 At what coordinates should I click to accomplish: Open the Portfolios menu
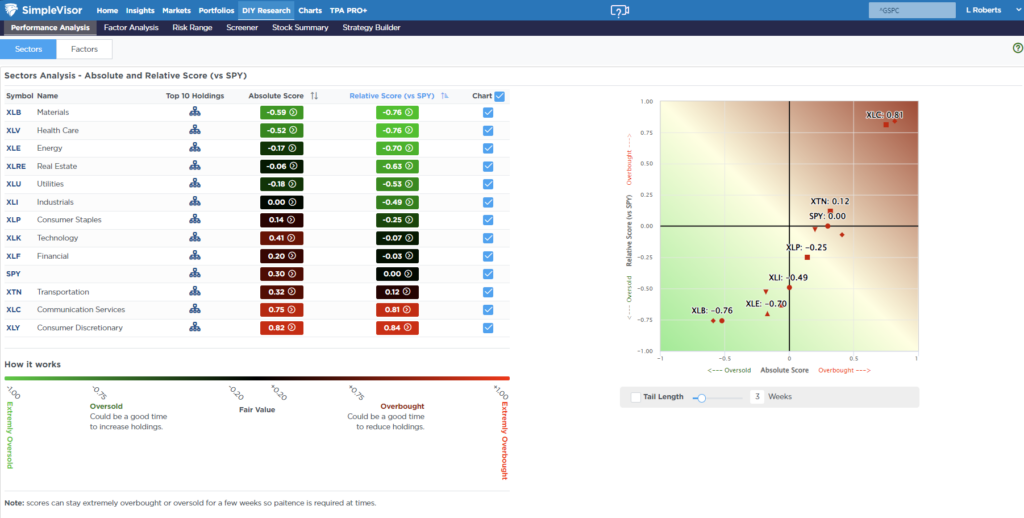[x=216, y=10]
